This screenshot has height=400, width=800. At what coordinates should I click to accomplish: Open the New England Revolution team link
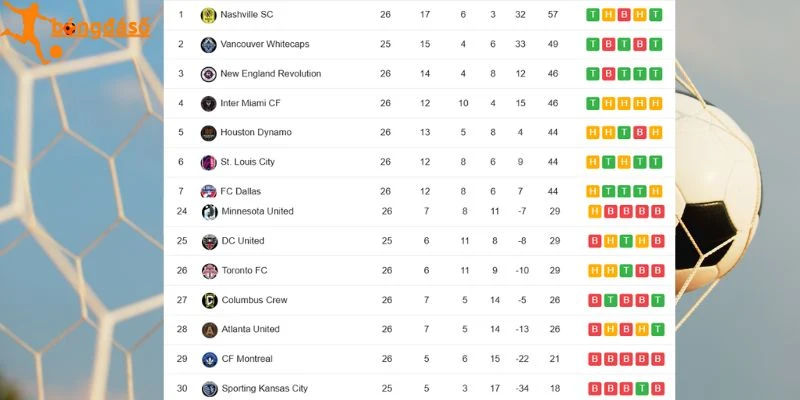click(270, 73)
